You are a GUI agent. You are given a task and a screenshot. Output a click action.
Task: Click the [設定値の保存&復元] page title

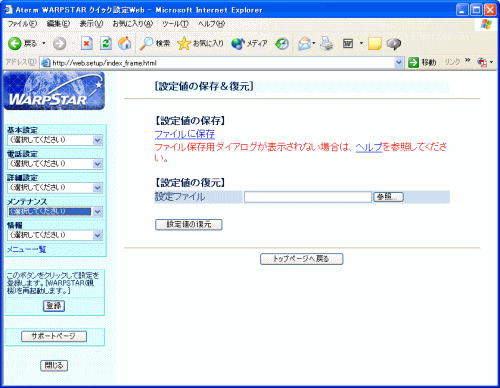coord(204,87)
